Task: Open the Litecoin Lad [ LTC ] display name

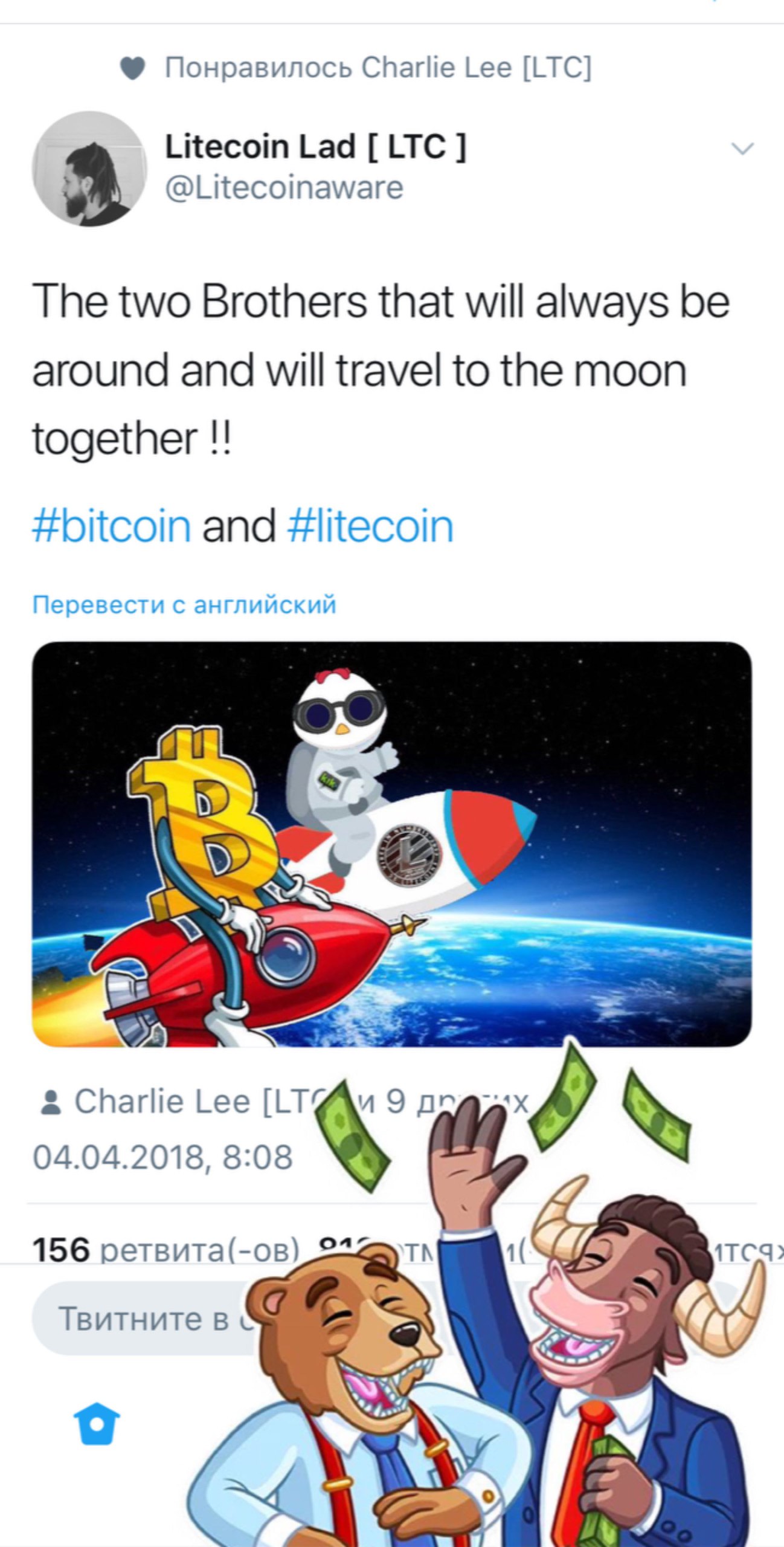Action: click(315, 146)
